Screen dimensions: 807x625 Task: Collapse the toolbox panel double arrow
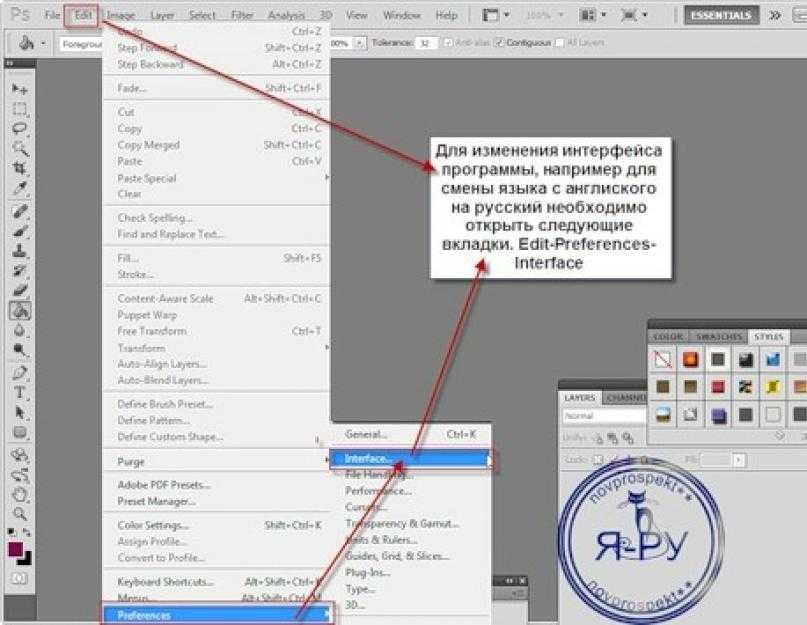click(10, 63)
